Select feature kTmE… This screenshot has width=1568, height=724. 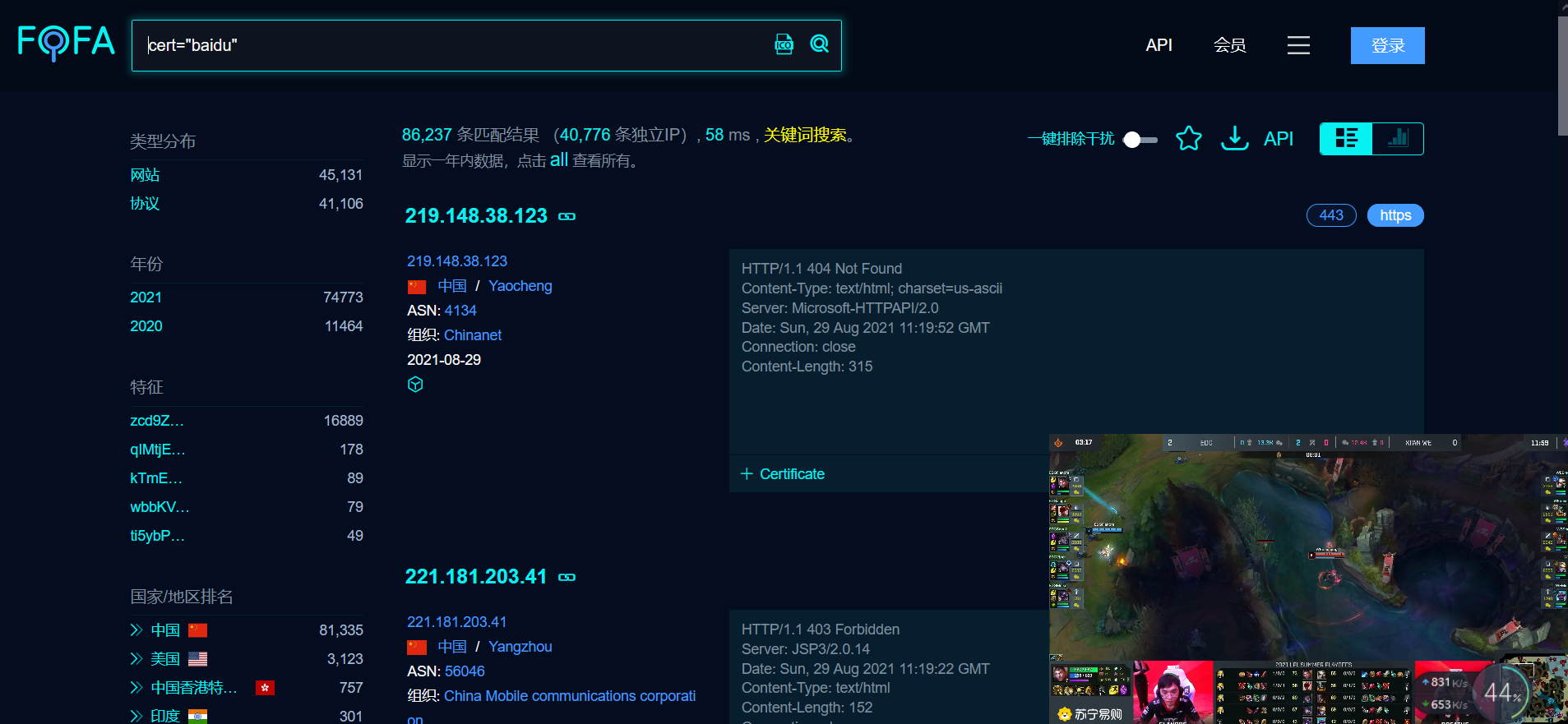coord(156,478)
